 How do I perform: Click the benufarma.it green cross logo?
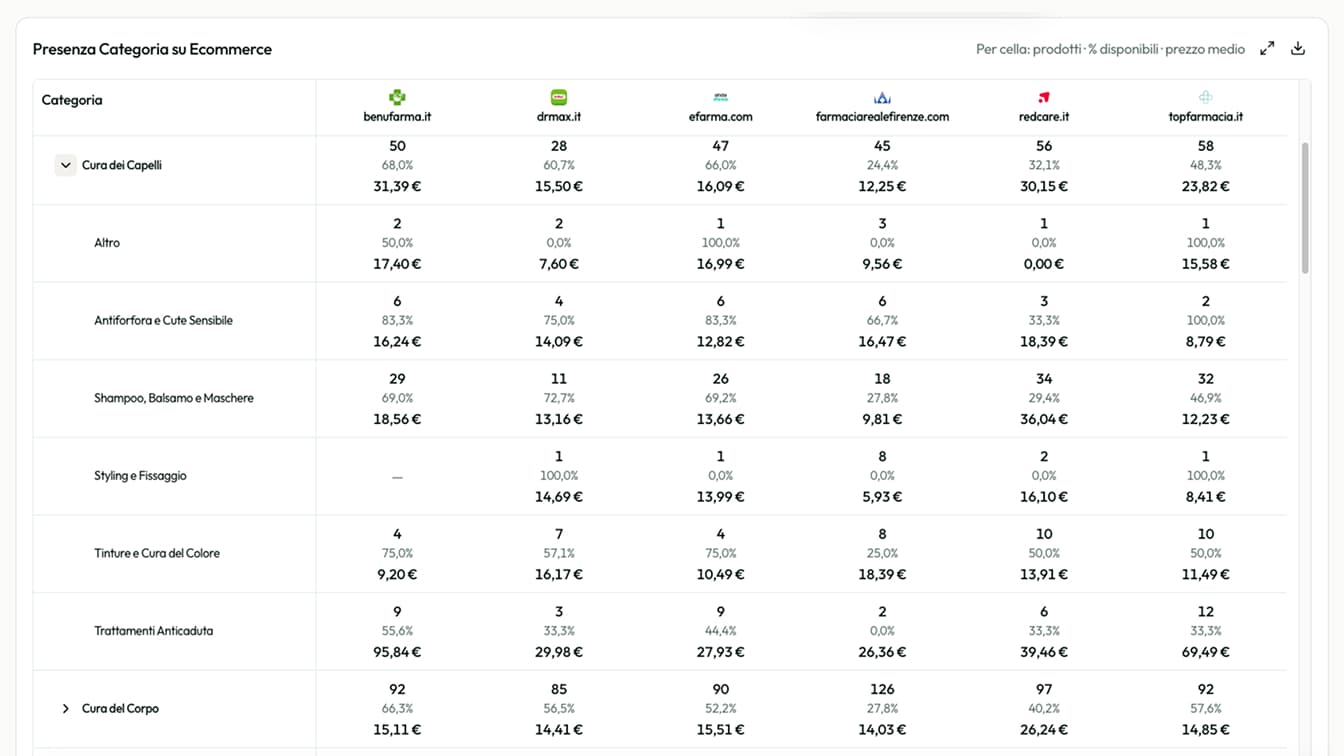click(397, 97)
